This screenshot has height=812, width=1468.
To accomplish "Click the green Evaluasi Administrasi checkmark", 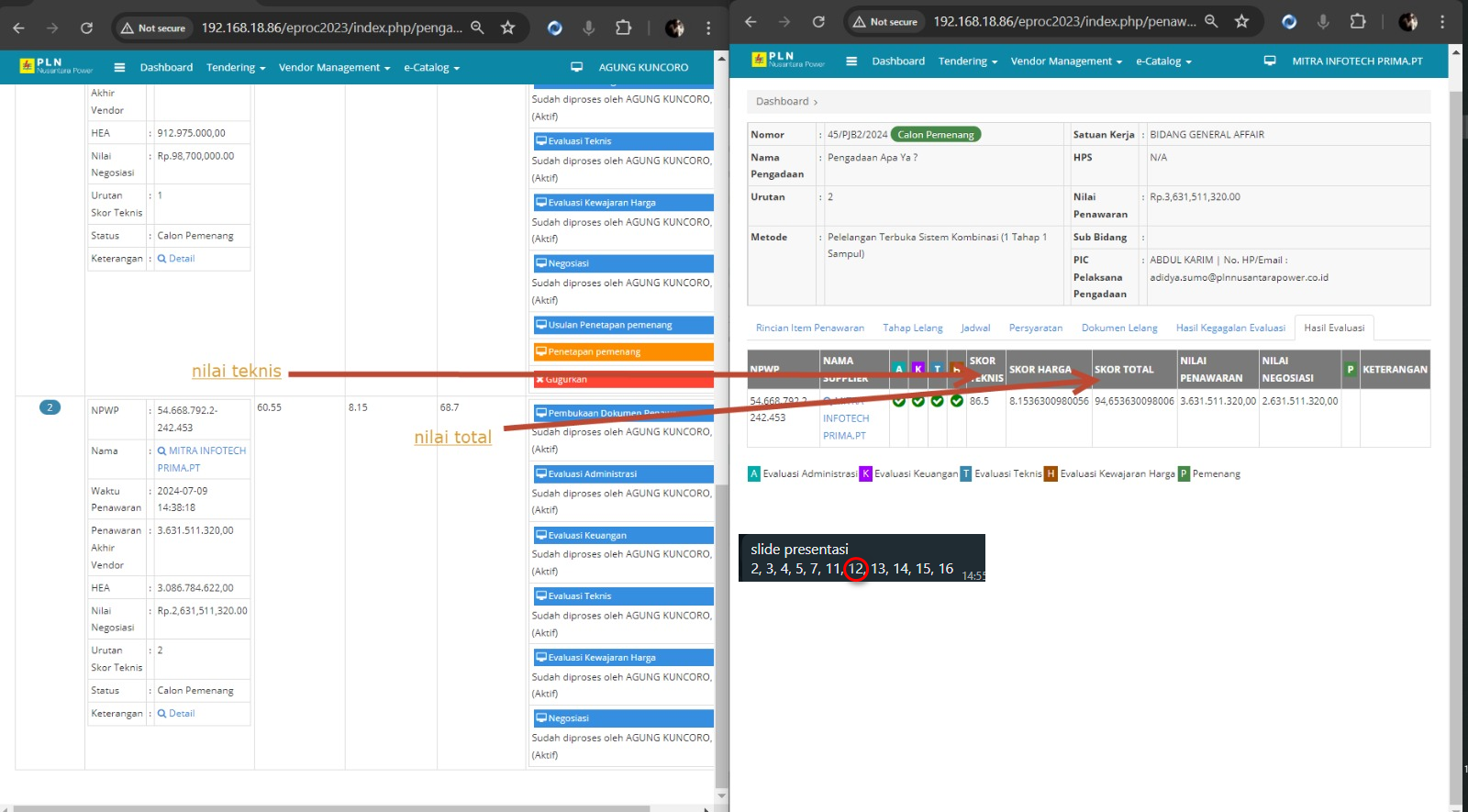I will point(899,401).
